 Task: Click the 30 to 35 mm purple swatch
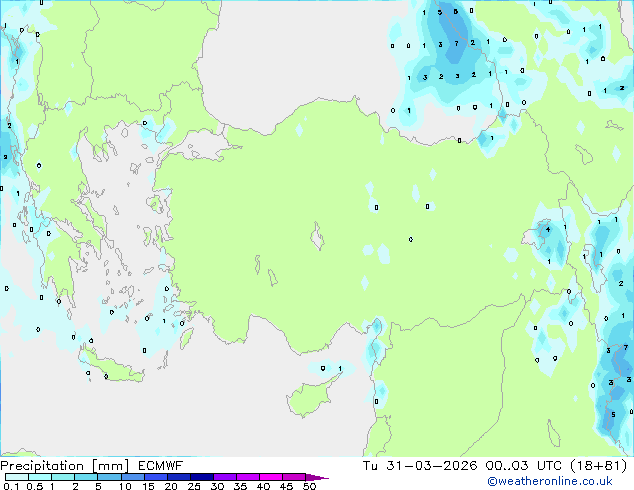225,477
